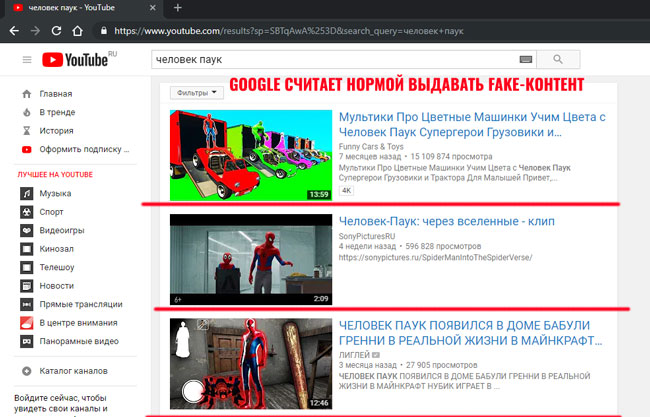Open the colored cars cartoon thumbnail
The height and width of the screenshot is (417, 650).
click(251, 155)
